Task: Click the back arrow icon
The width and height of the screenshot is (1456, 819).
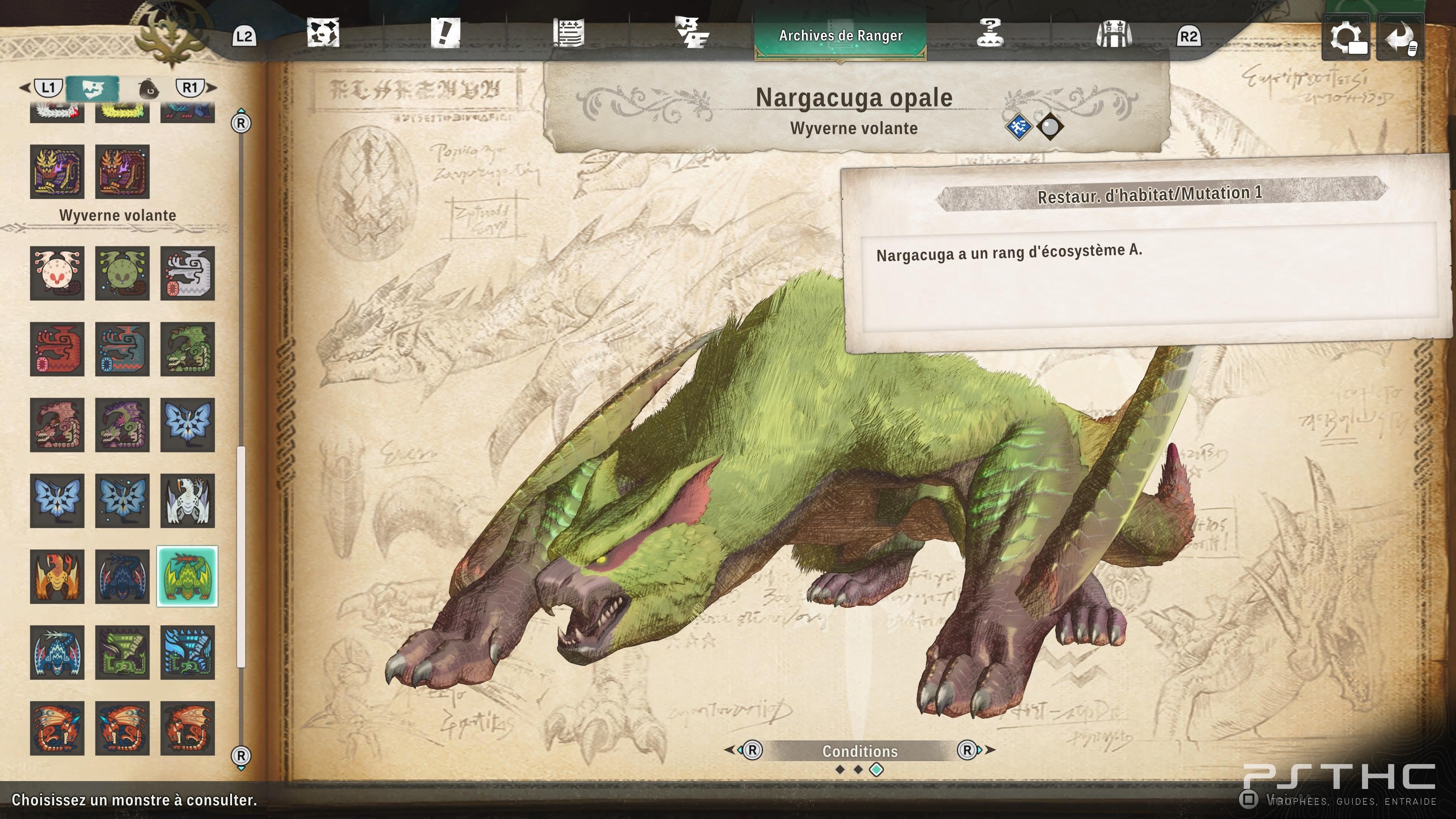Action: click(1400, 38)
